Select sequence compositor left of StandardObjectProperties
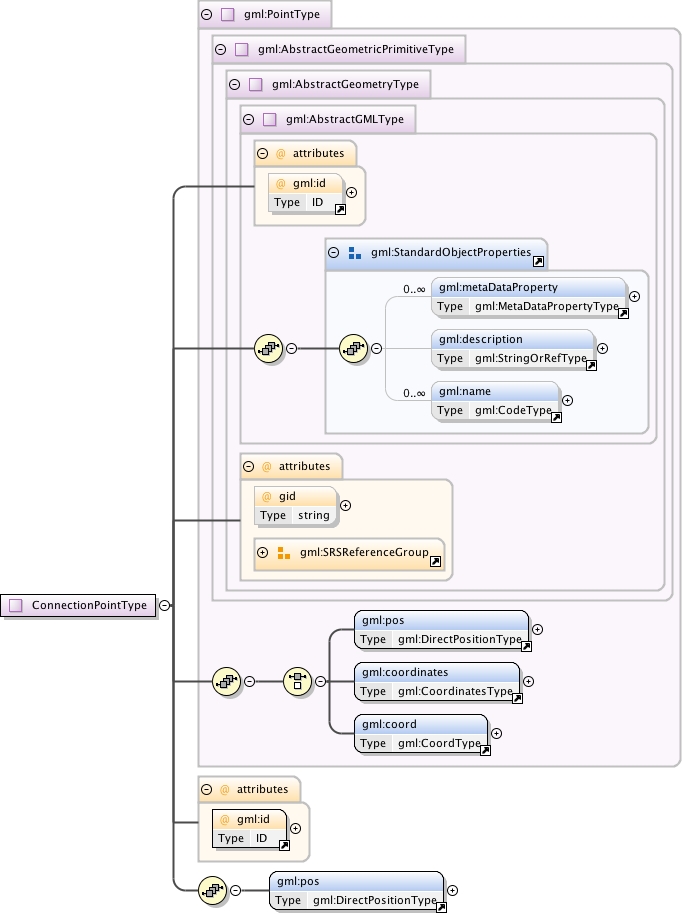Screen dimensions: 682x915 [x=269, y=348]
